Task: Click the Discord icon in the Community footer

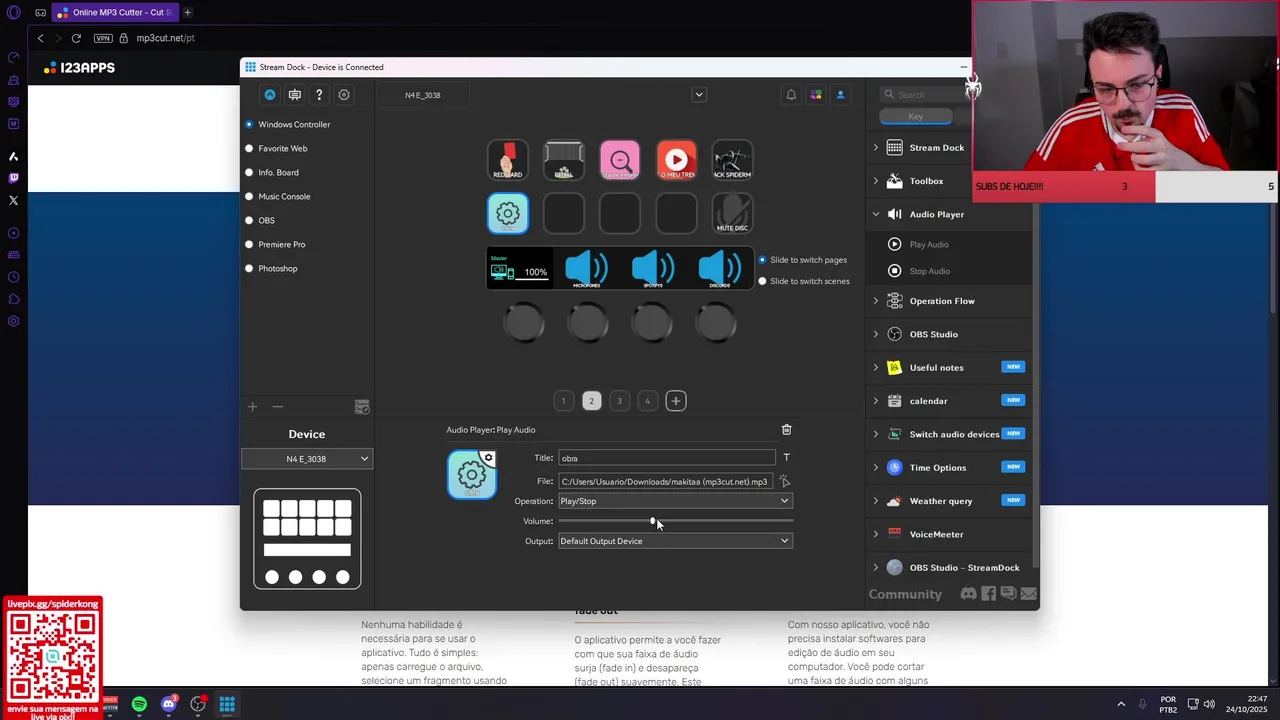Action: [x=968, y=594]
